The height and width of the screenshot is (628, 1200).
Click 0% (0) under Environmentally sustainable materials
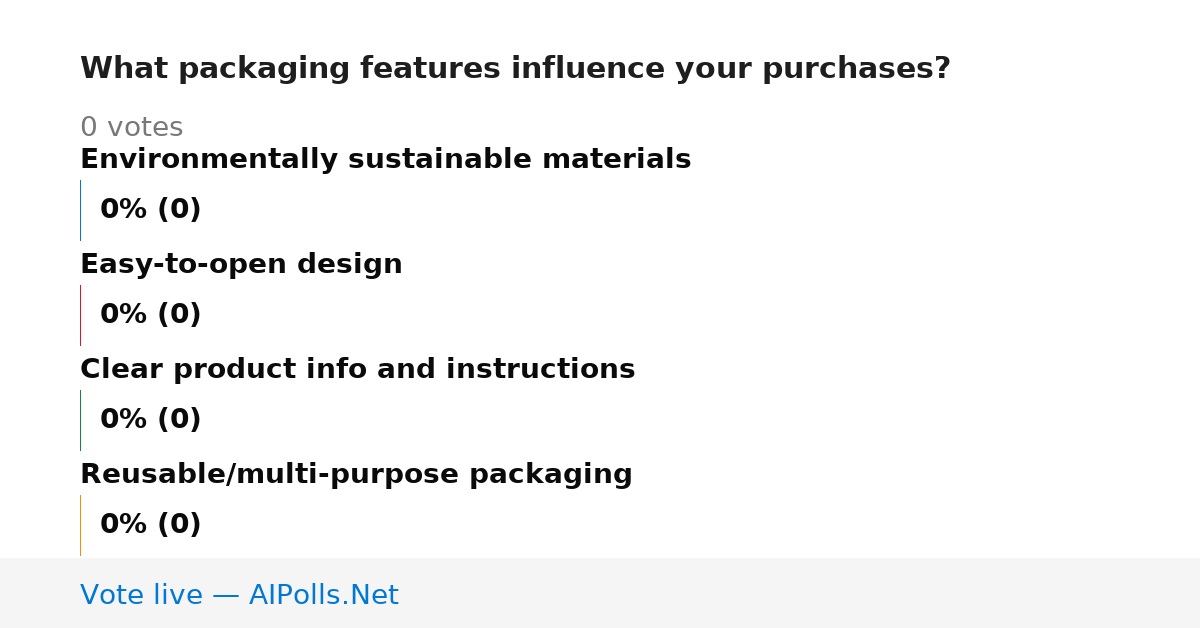tap(151, 210)
